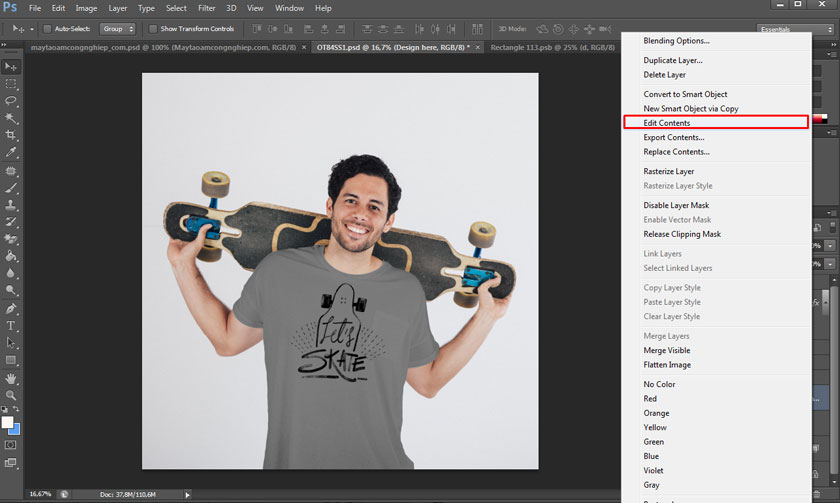Click the Doc size info in status bar
Viewport: 840px width, 503px height.
pyautogui.click(x=128, y=494)
